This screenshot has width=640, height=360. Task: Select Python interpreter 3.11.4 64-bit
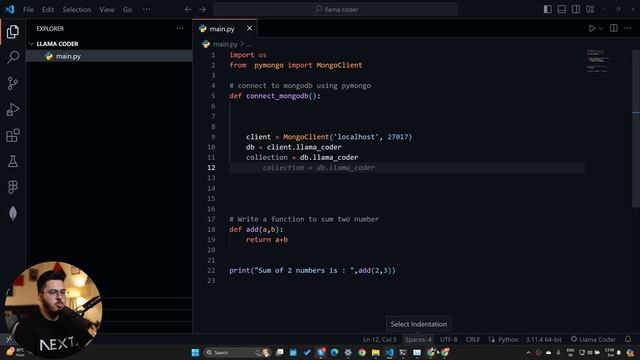[x=543, y=339]
